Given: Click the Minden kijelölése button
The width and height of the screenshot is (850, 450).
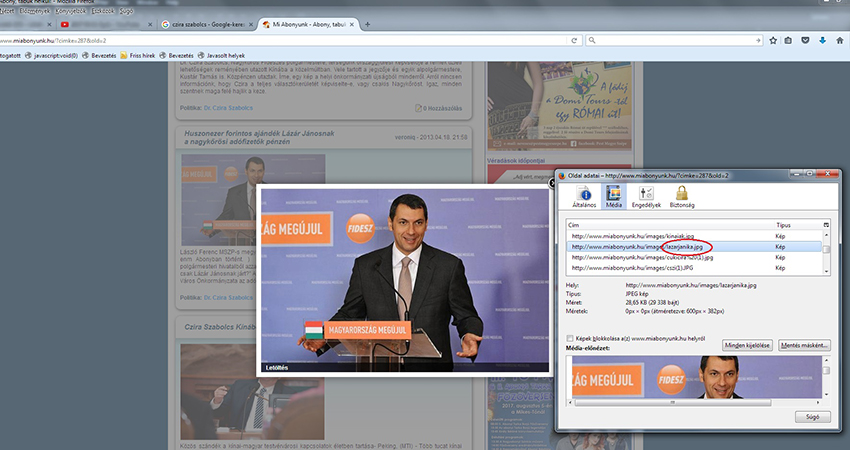Looking at the screenshot, I should pyautogui.click(x=748, y=345).
